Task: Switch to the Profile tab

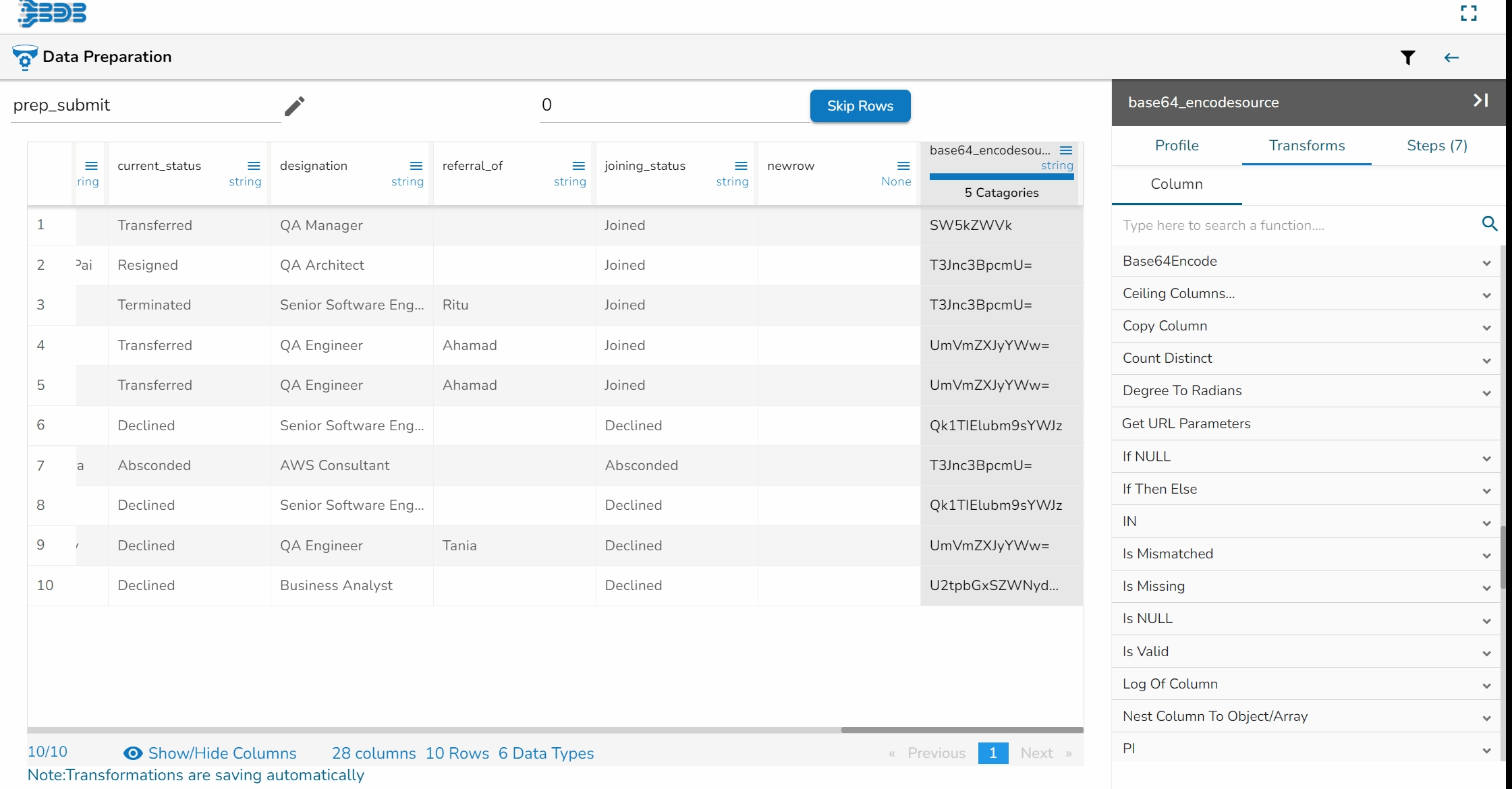Action: pyautogui.click(x=1177, y=146)
